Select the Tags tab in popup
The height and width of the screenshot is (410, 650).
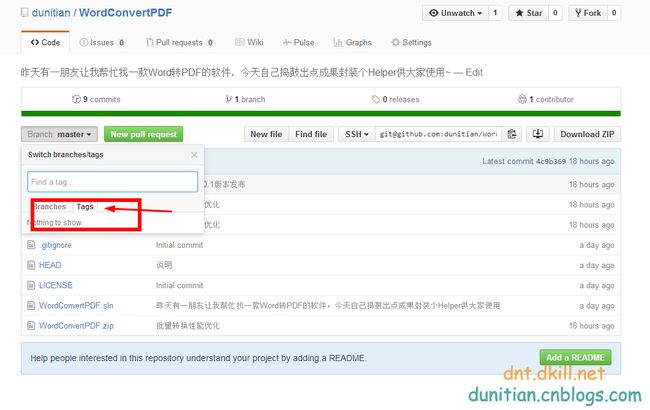click(85, 206)
